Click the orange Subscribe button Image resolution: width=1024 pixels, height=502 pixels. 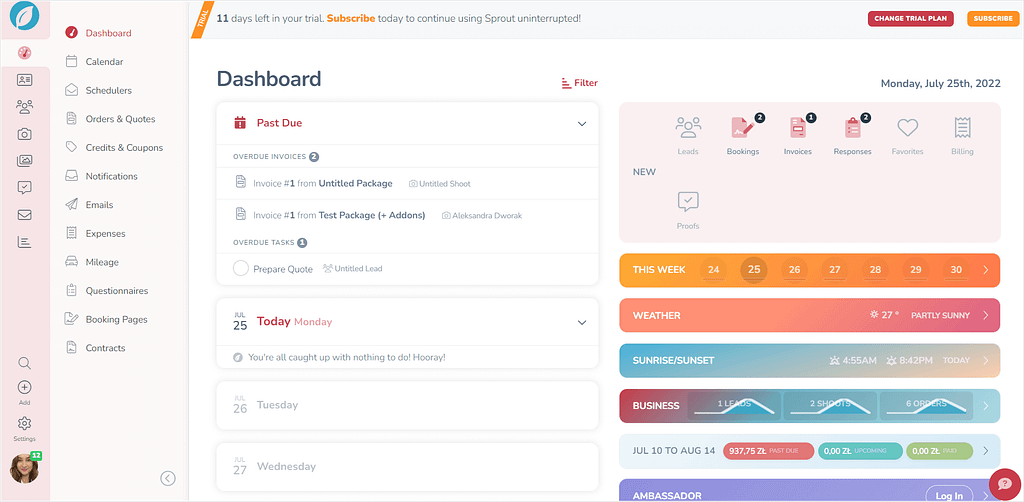[993, 18]
